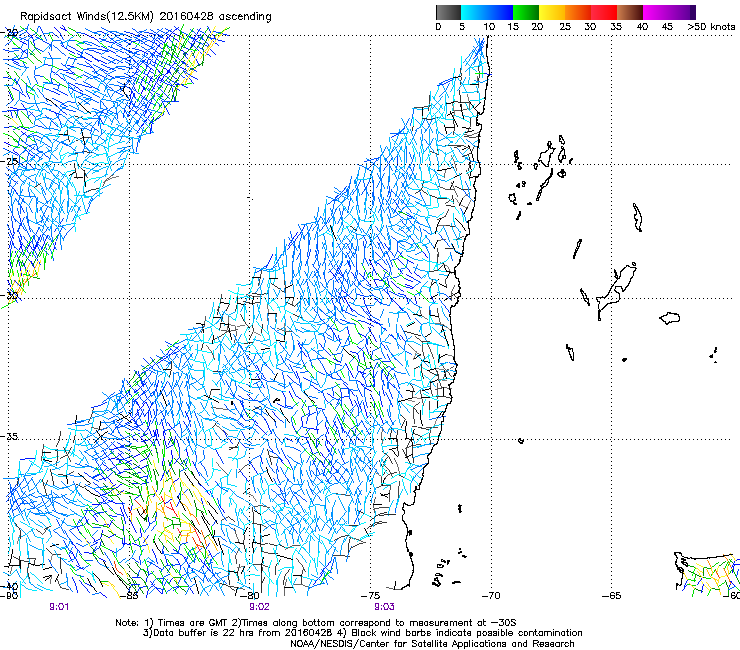Click the 'Data buffer is 22 hrs' note line
Screen dimensions: 740x650
[x=362, y=633]
